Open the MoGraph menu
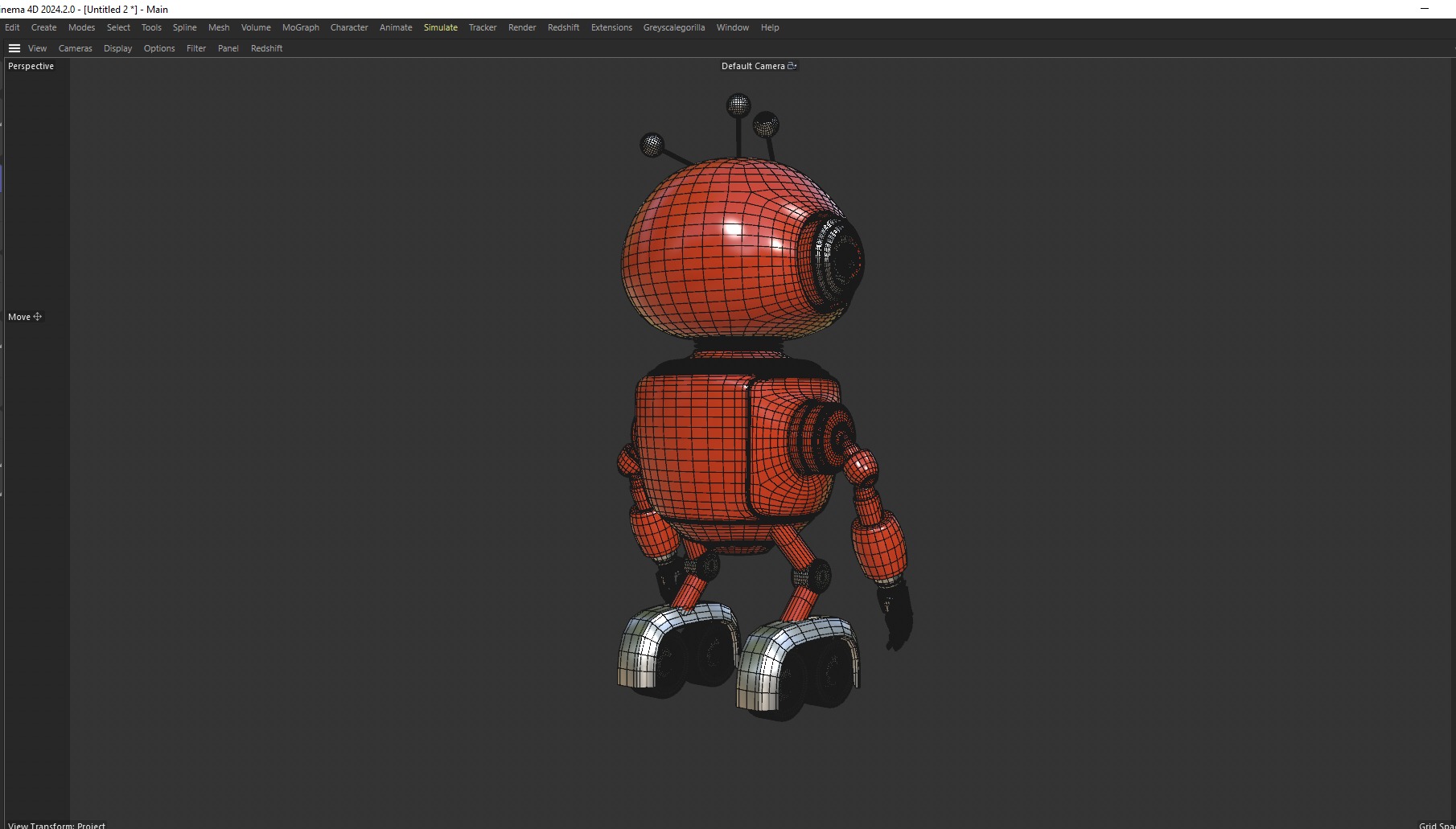1456x829 pixels. click(301, 27)
